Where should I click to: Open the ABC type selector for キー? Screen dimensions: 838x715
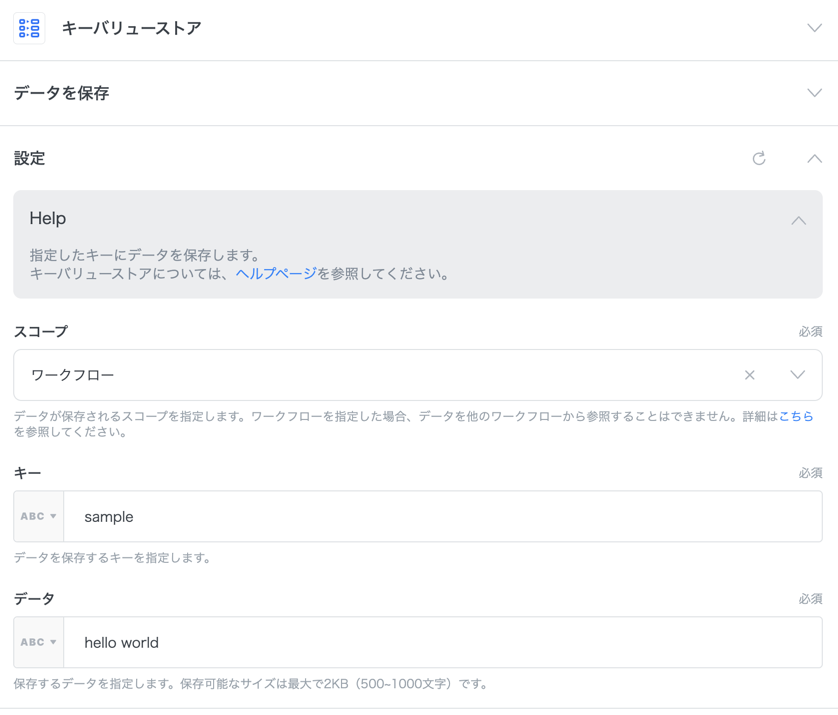[x=39, y=517]
